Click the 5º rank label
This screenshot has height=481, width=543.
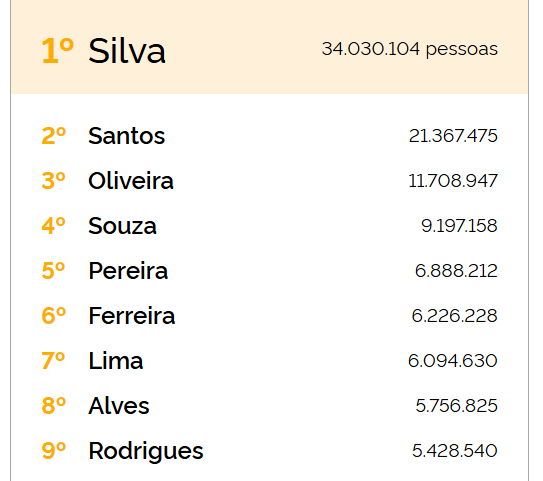54,270
